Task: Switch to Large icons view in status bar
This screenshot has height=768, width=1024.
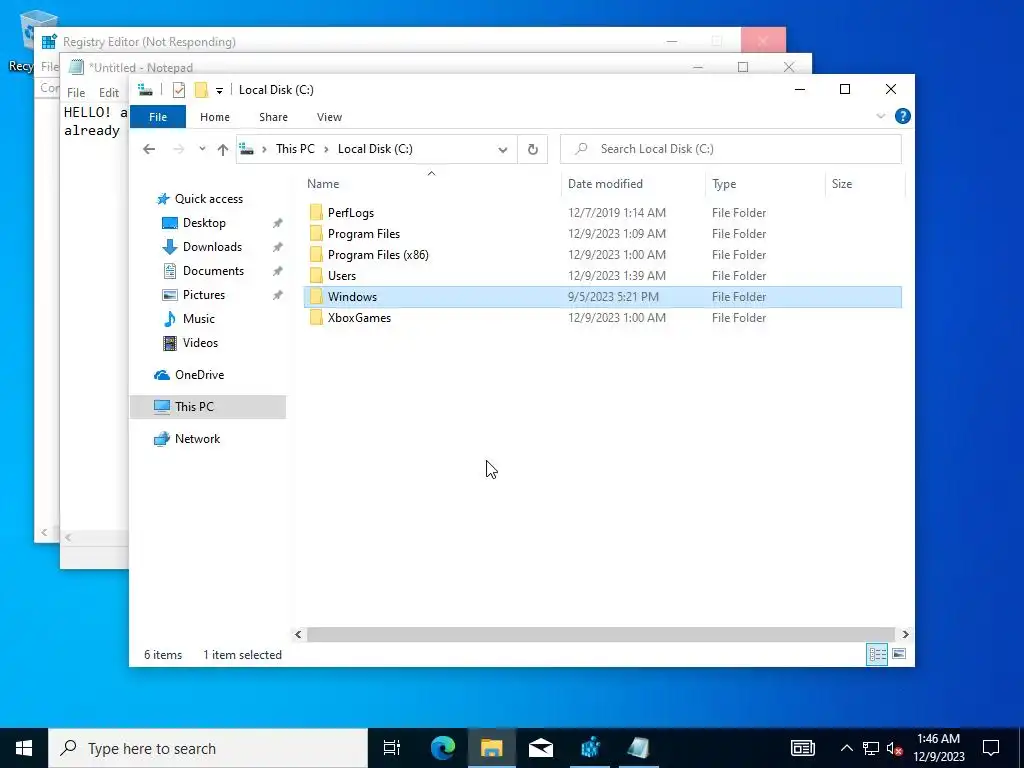Action: pyautogui.click(x=899, y=654)
